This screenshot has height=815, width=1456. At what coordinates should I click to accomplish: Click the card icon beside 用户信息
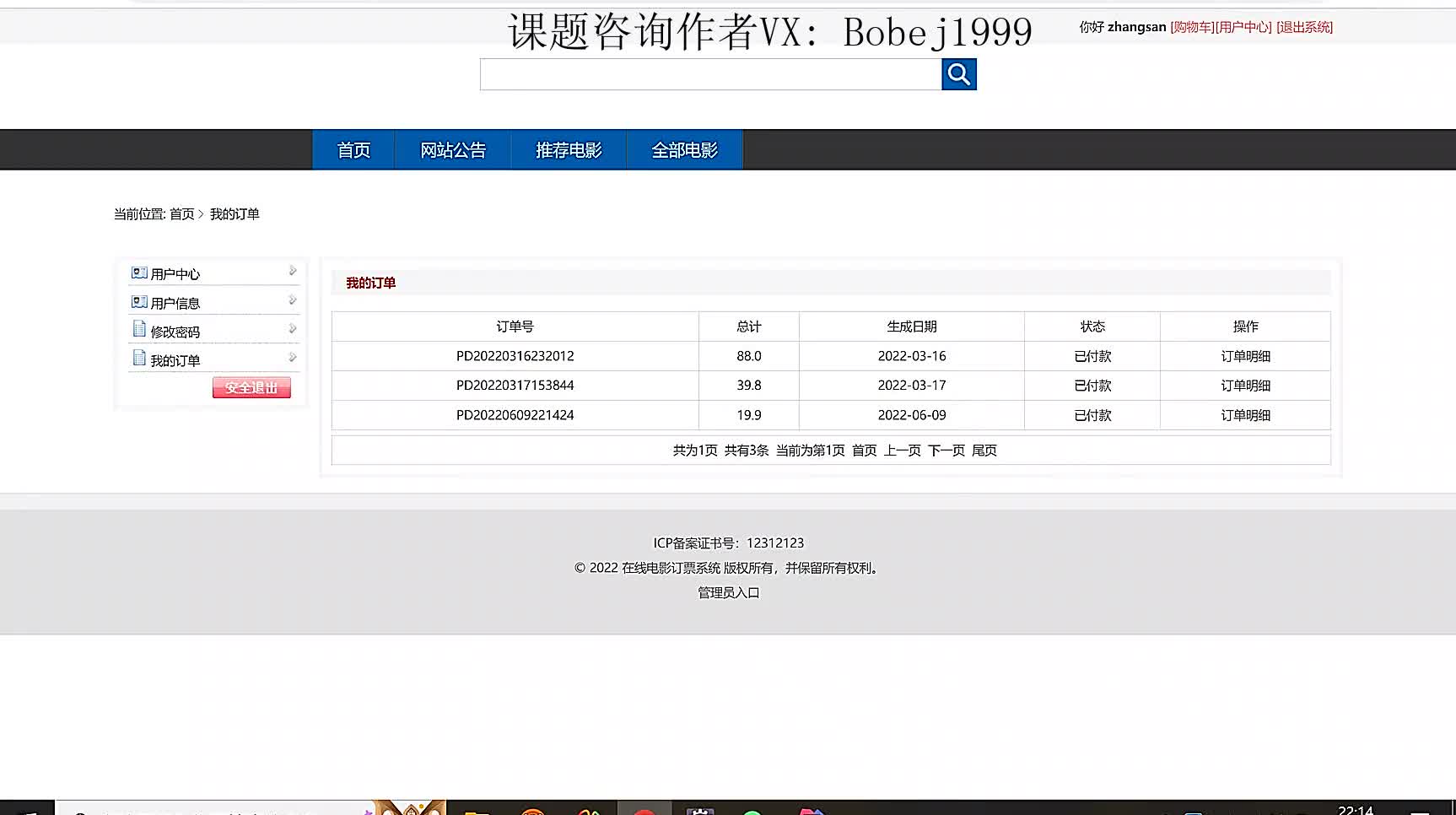click(139, 302)
